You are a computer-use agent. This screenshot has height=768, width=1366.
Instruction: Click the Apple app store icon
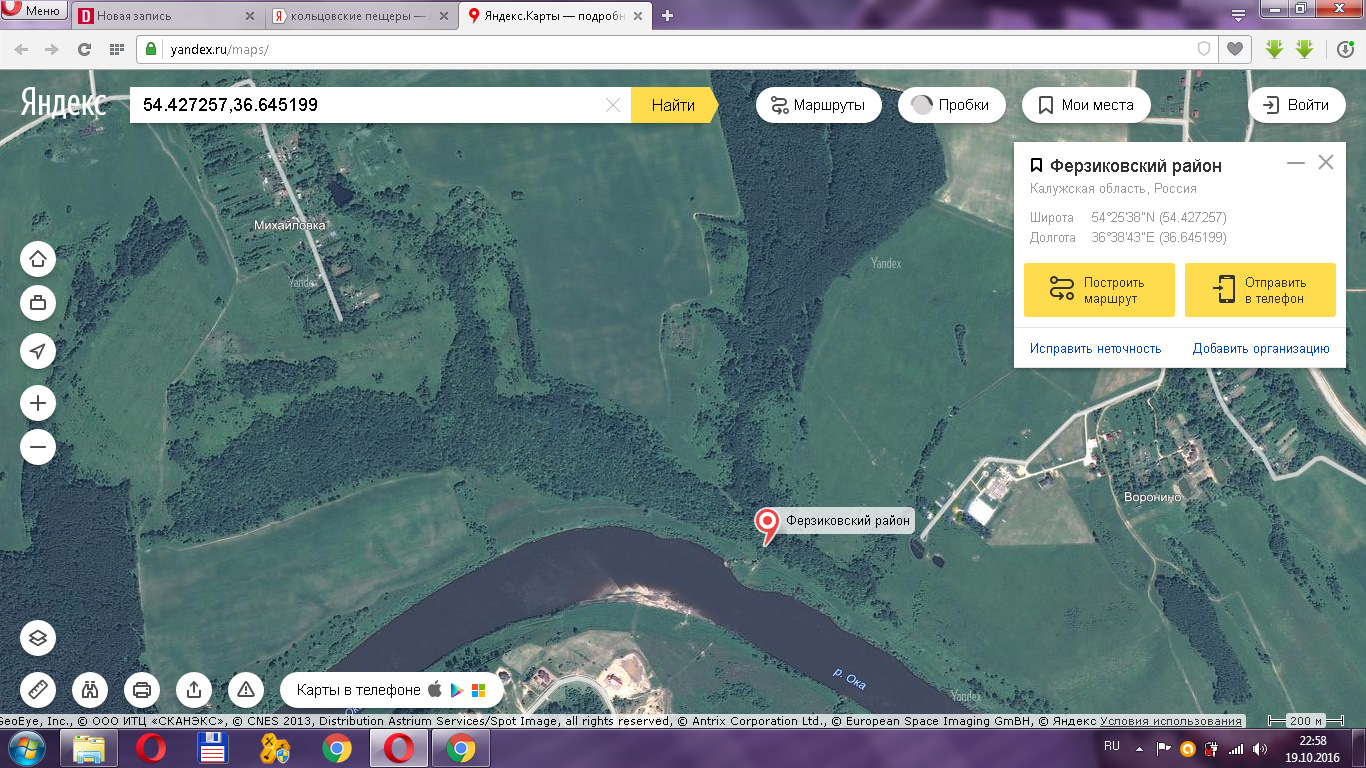[x=435, y=690]
